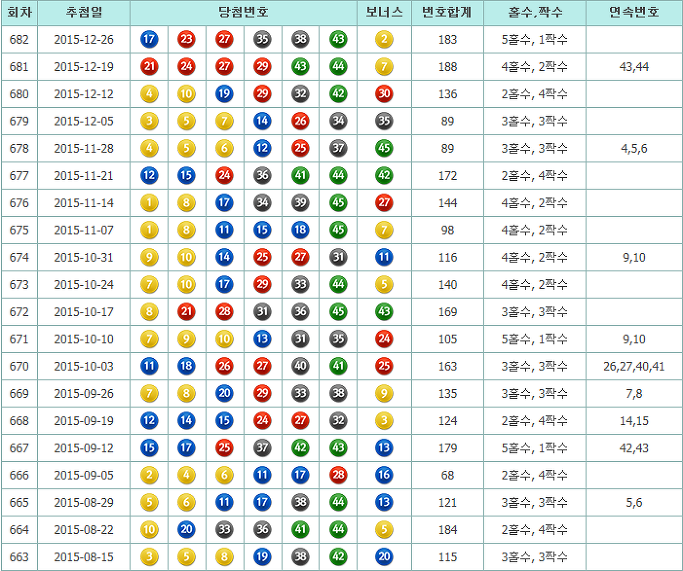Image resolution: width=683 pixels, height=571 pixels.
Task: Select gray bonus ball 35 in round 679
Action: [x=384, y=121]
